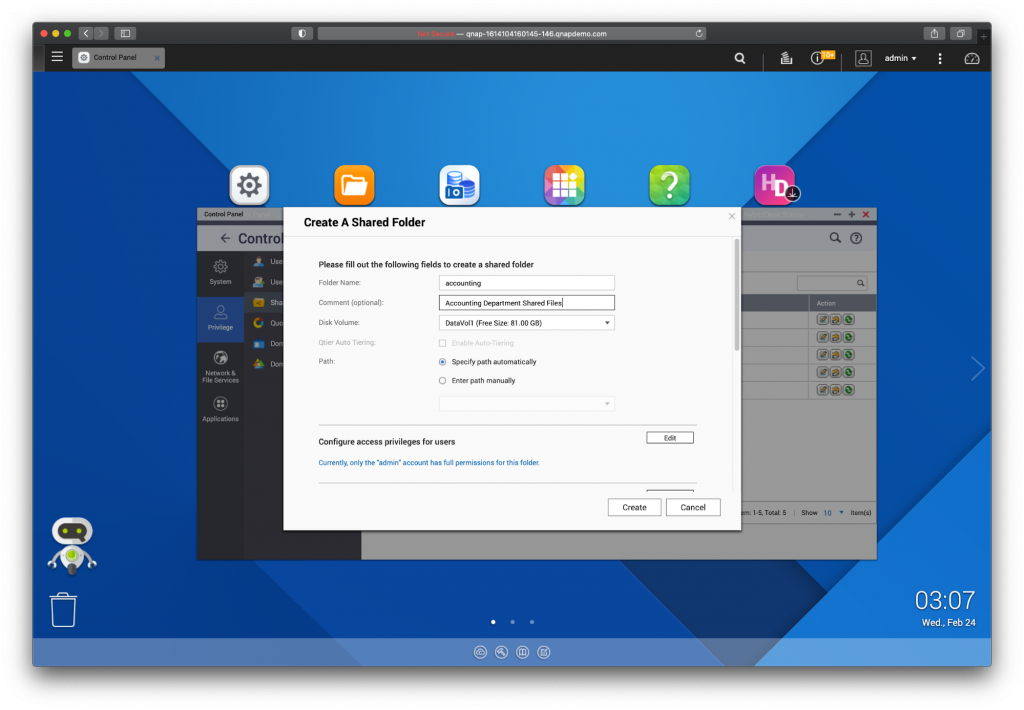Image resolution: width=1024 pixels, height=710 pixels.
Task: Click Safari's share button
Action: click(x=935, y=33)
